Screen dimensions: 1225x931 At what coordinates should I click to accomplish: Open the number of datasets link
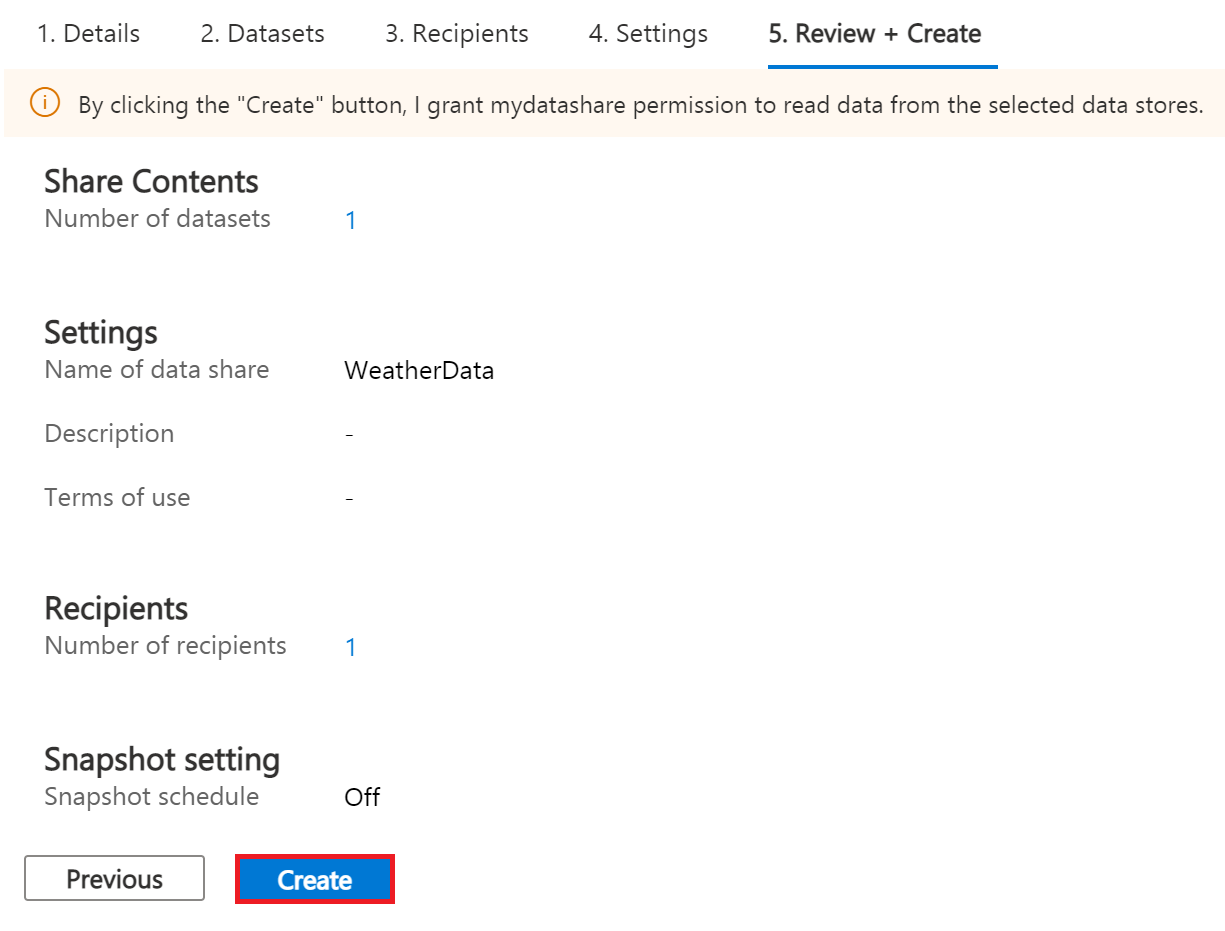point(351,219)
